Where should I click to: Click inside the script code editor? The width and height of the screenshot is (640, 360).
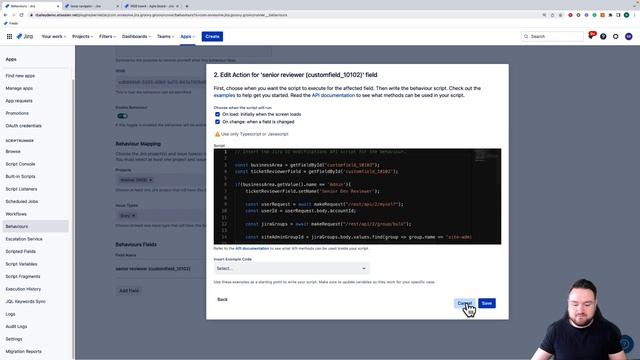(x=357, y=196)
